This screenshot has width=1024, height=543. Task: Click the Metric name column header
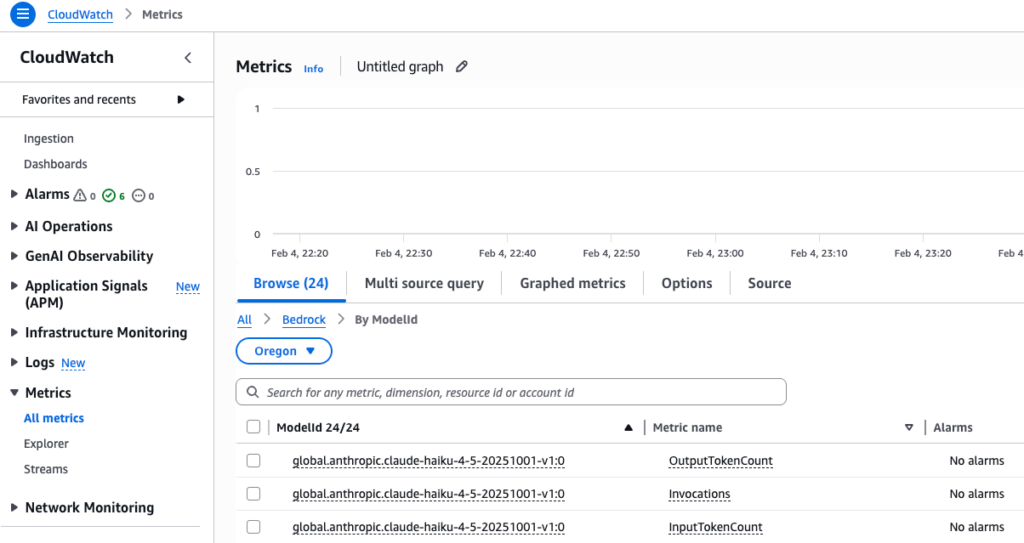tap(688, 427)
